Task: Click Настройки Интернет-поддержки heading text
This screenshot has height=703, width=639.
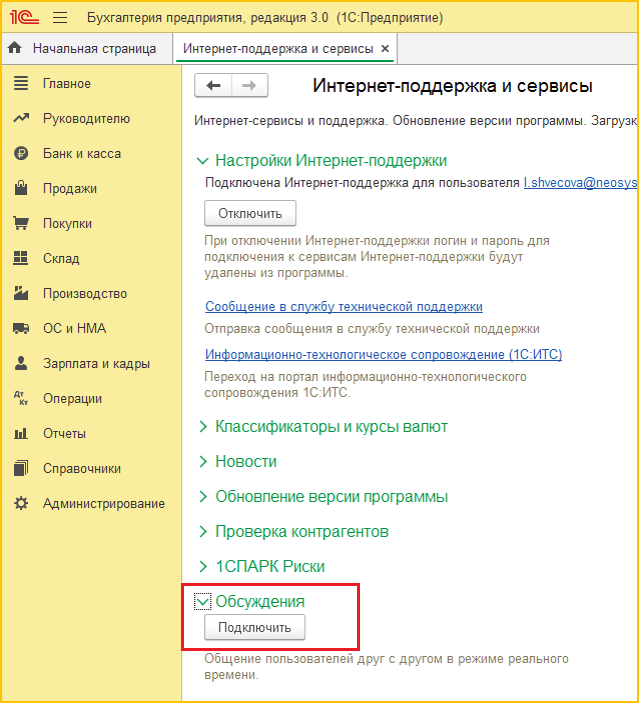Action: click(331, 161)
